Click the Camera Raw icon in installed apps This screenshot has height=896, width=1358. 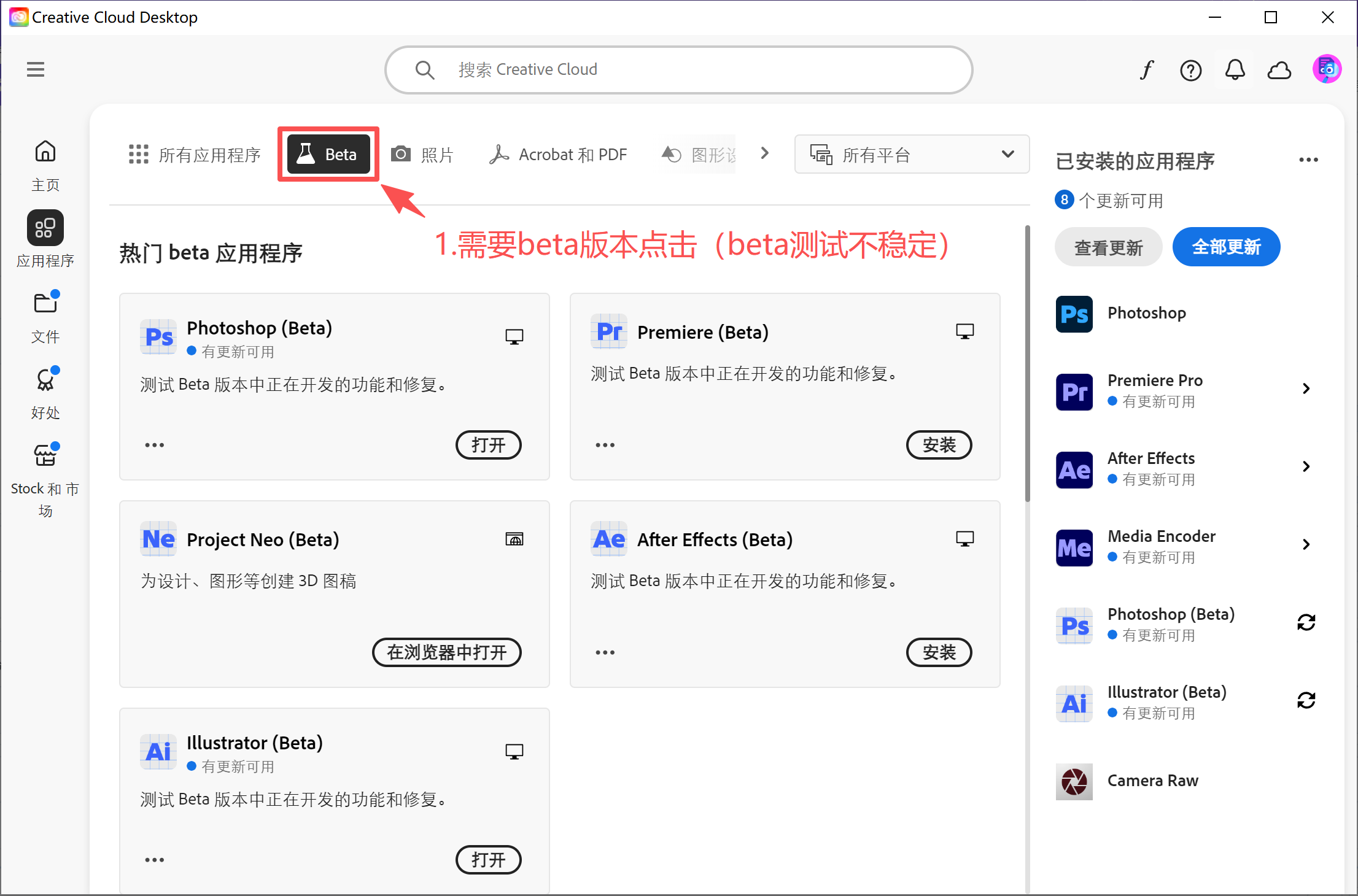(x=1074, y=781)
